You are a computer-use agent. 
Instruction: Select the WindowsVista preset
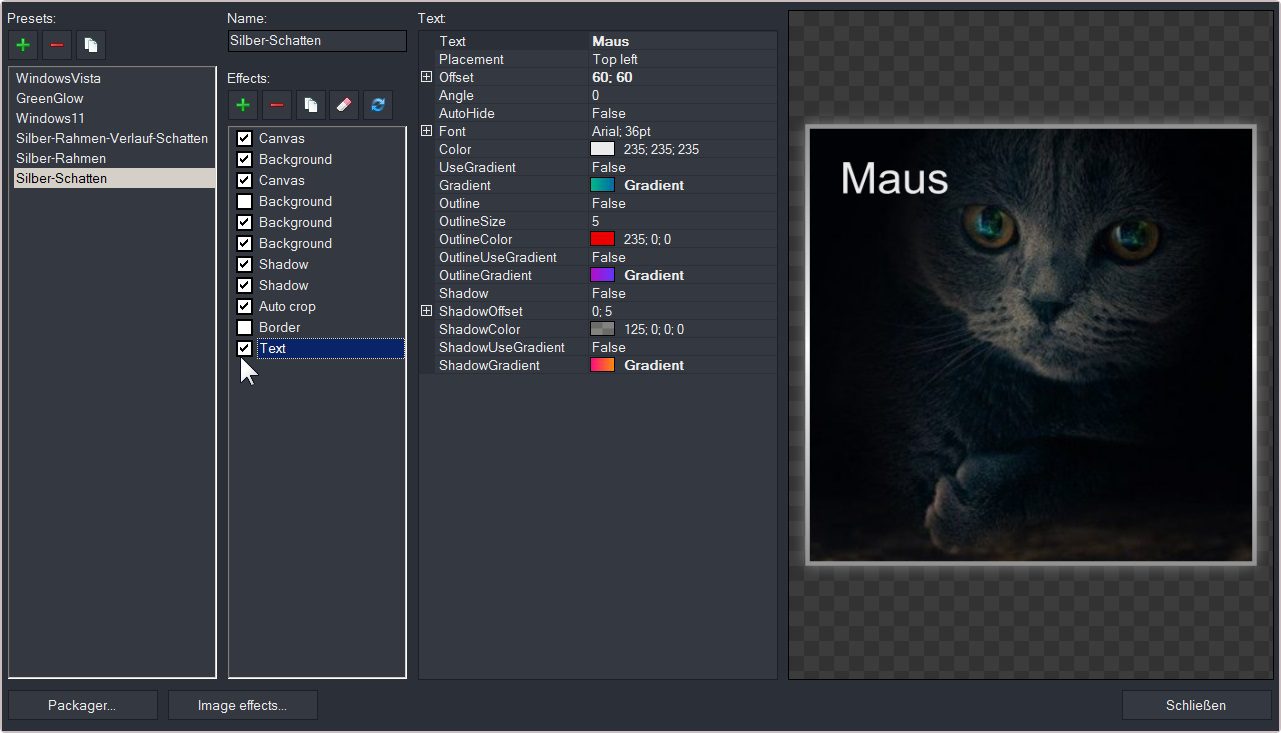(58, 78)
